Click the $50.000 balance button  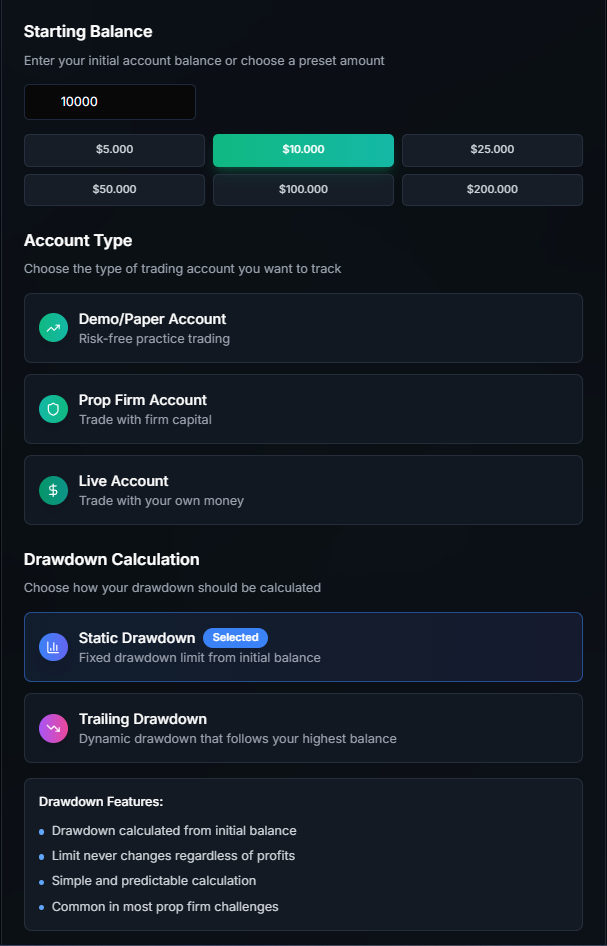(x=114, y=189)
